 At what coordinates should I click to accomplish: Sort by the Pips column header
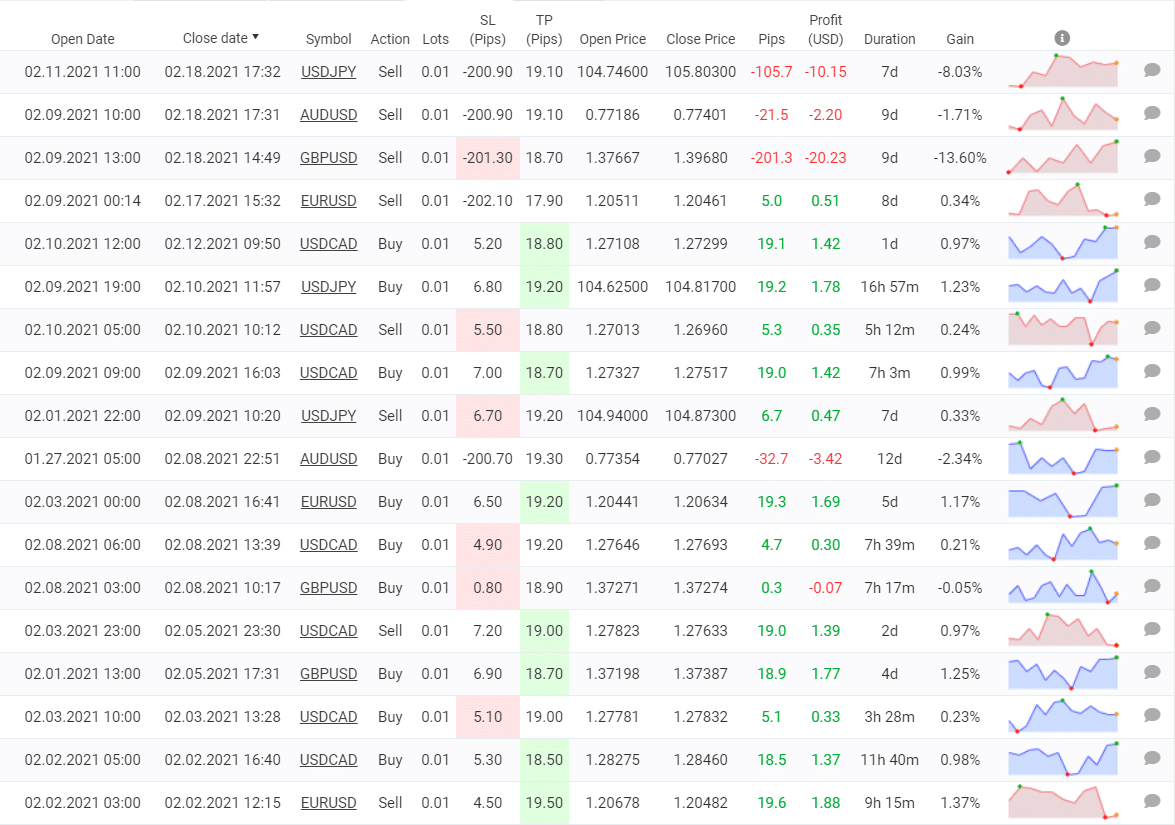(x=771, y=39)
